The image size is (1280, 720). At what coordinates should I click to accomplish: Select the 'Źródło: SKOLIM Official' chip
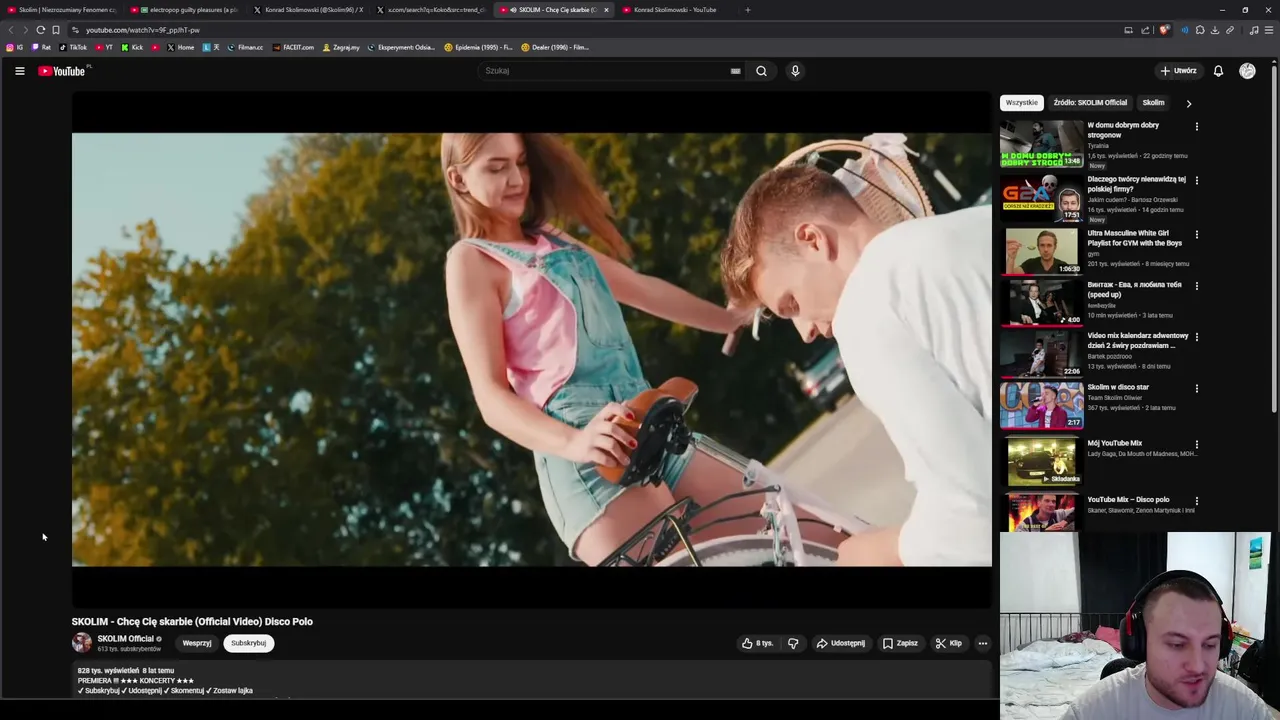[1090, 103]
